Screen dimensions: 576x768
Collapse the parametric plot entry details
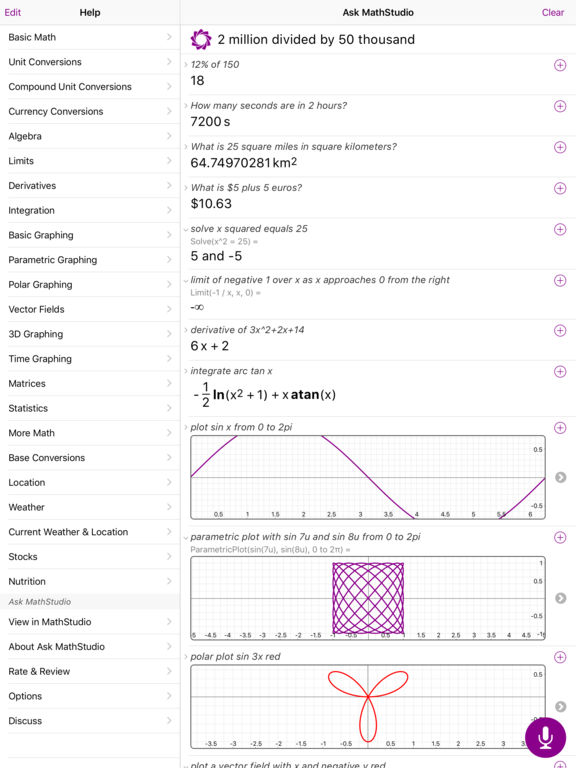[x=186, y=537]
